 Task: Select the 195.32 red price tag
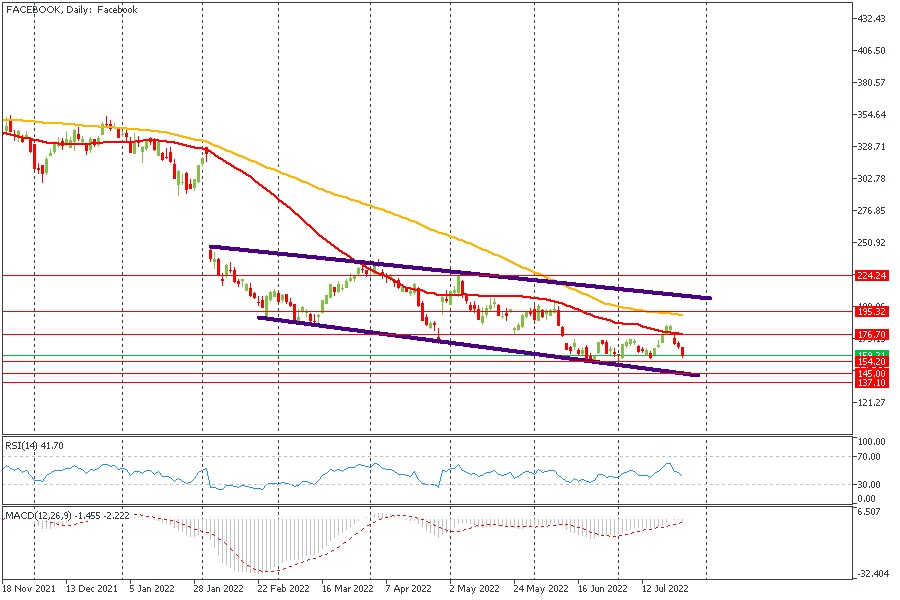point(872,312)
